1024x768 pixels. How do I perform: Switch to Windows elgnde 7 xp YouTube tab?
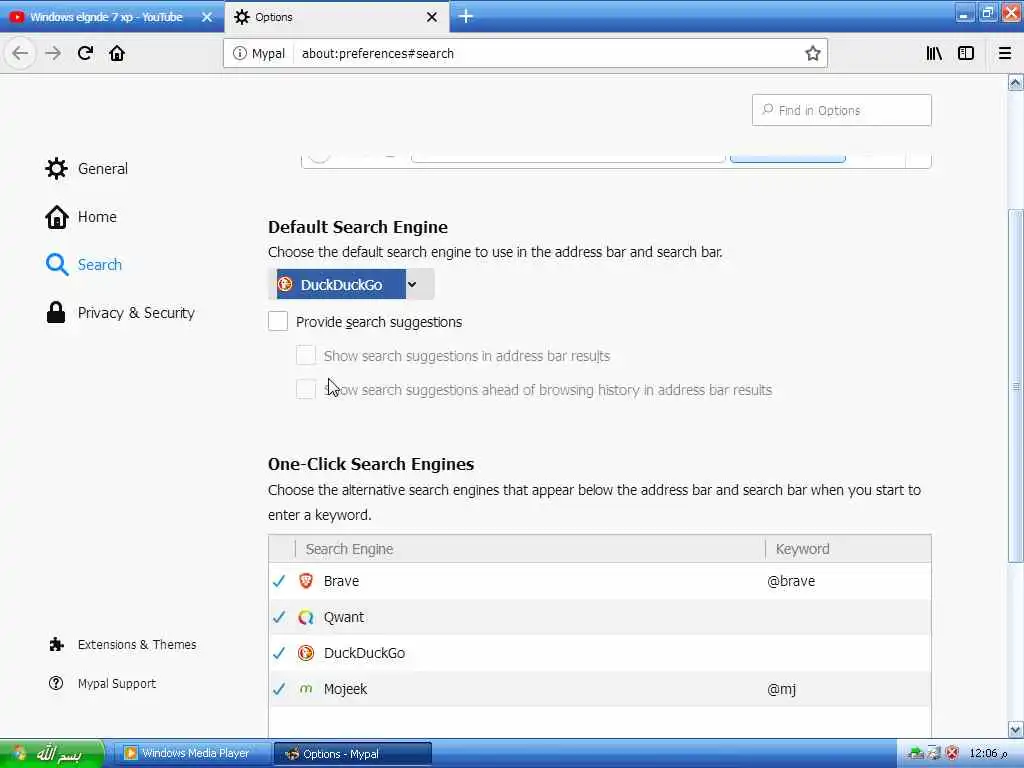pos(112,17)
